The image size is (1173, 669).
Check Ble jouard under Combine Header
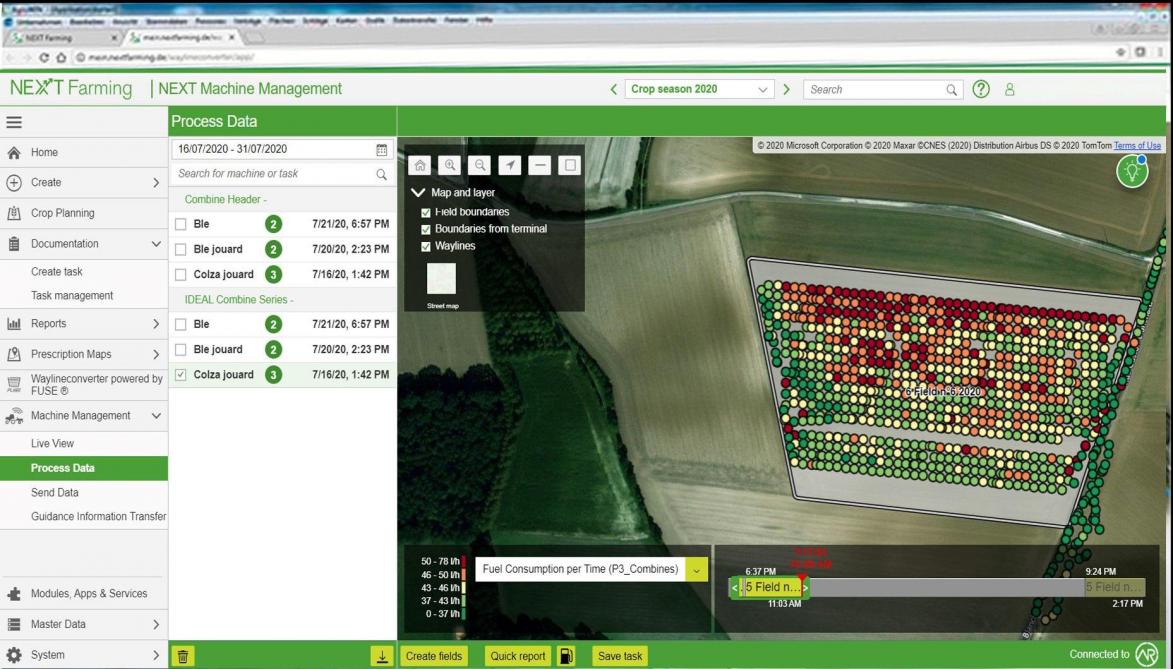pyautogui.click(x=180, y=250)
